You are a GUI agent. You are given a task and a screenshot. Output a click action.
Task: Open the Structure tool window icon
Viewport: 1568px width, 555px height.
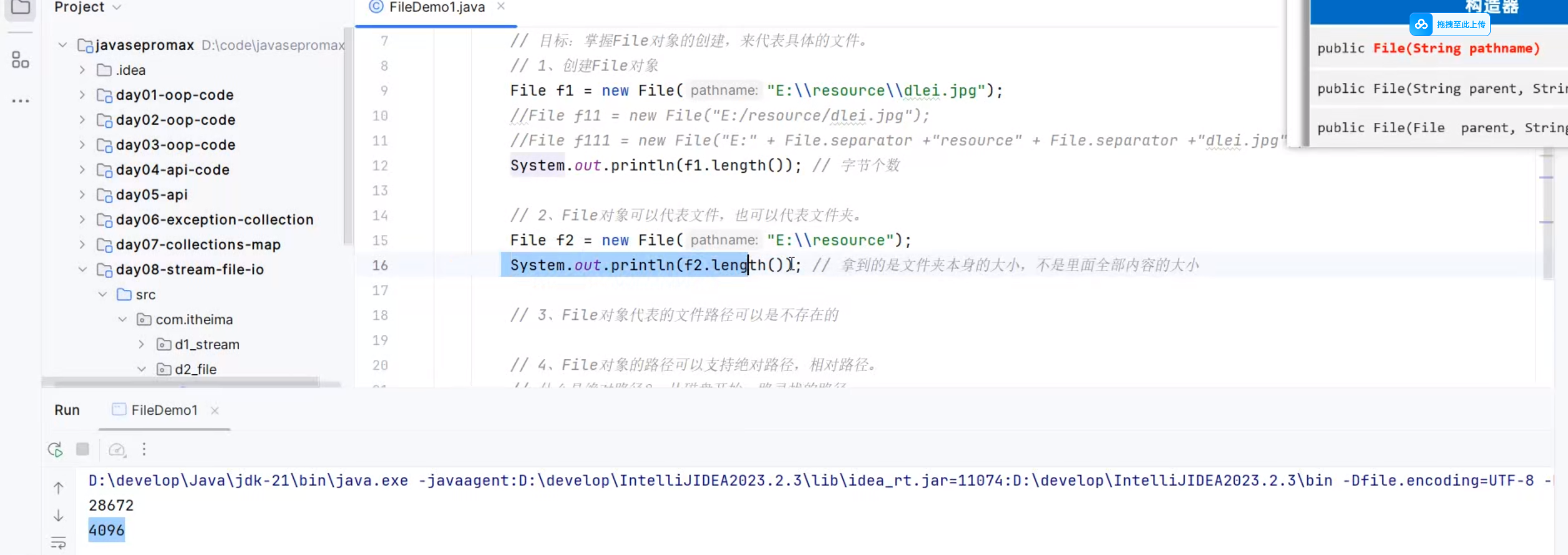(x=21, y=60)
